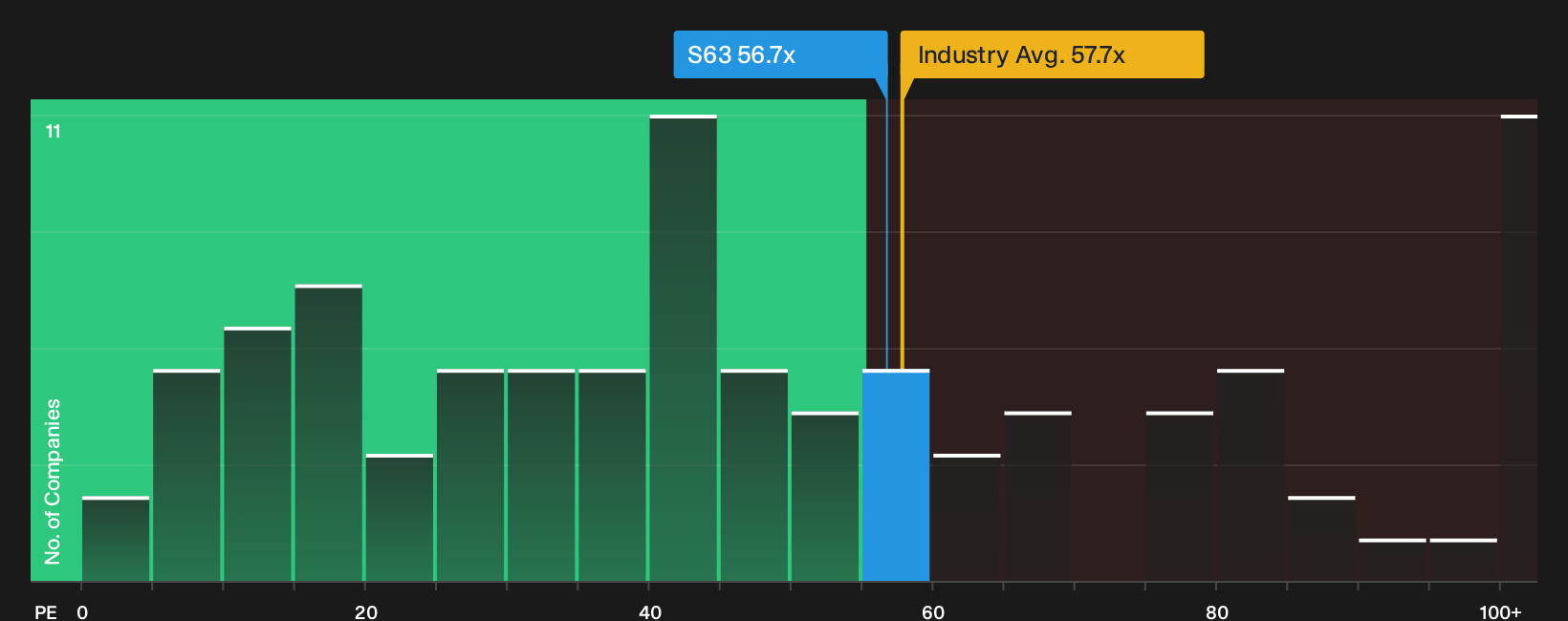Select the bar at PE 85-90
Viewport: 1568px width, 621px height.
[x=1321, y=539]
